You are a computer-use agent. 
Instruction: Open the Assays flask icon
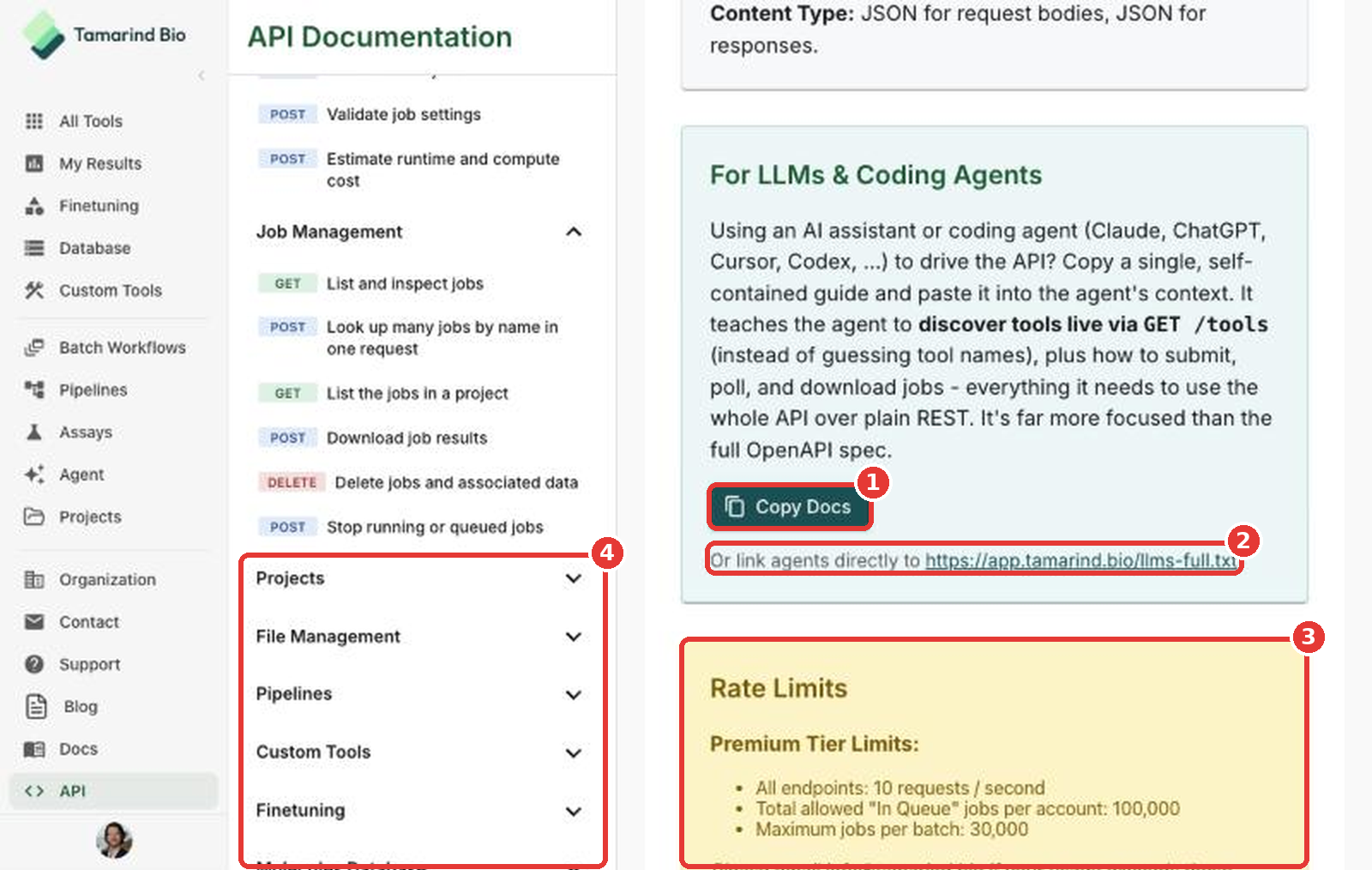(x=34, y=432)
